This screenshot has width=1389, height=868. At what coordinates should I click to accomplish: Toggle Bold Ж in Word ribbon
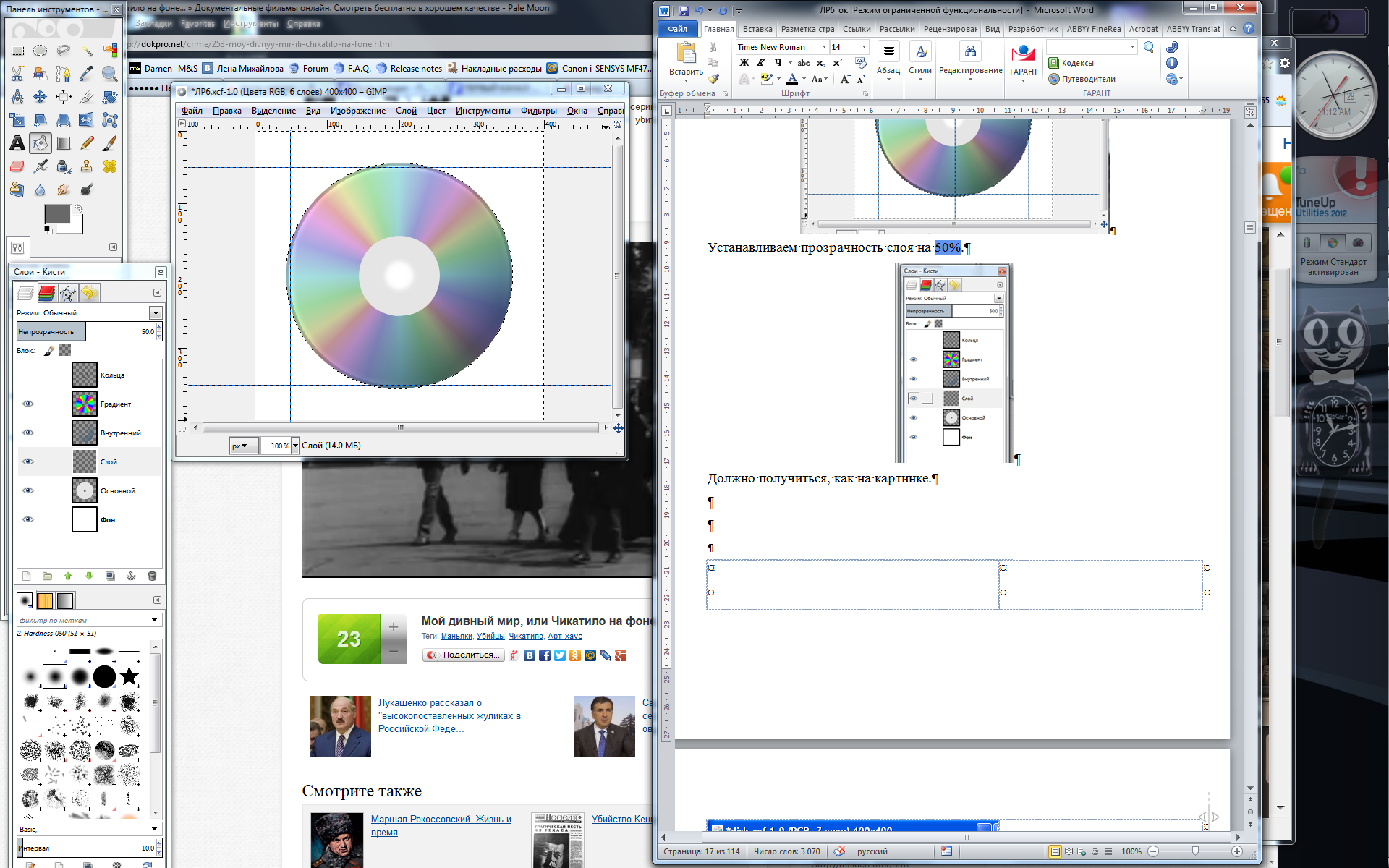[744, 63]
